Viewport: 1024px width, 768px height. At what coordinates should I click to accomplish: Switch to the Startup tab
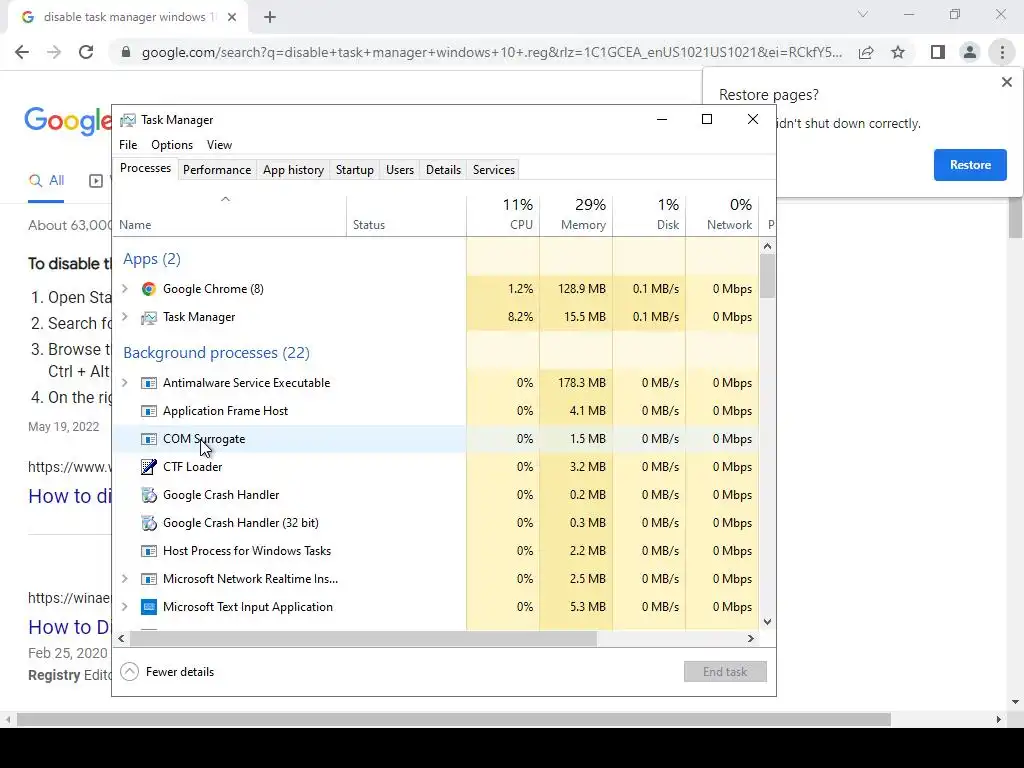[355, 170]
